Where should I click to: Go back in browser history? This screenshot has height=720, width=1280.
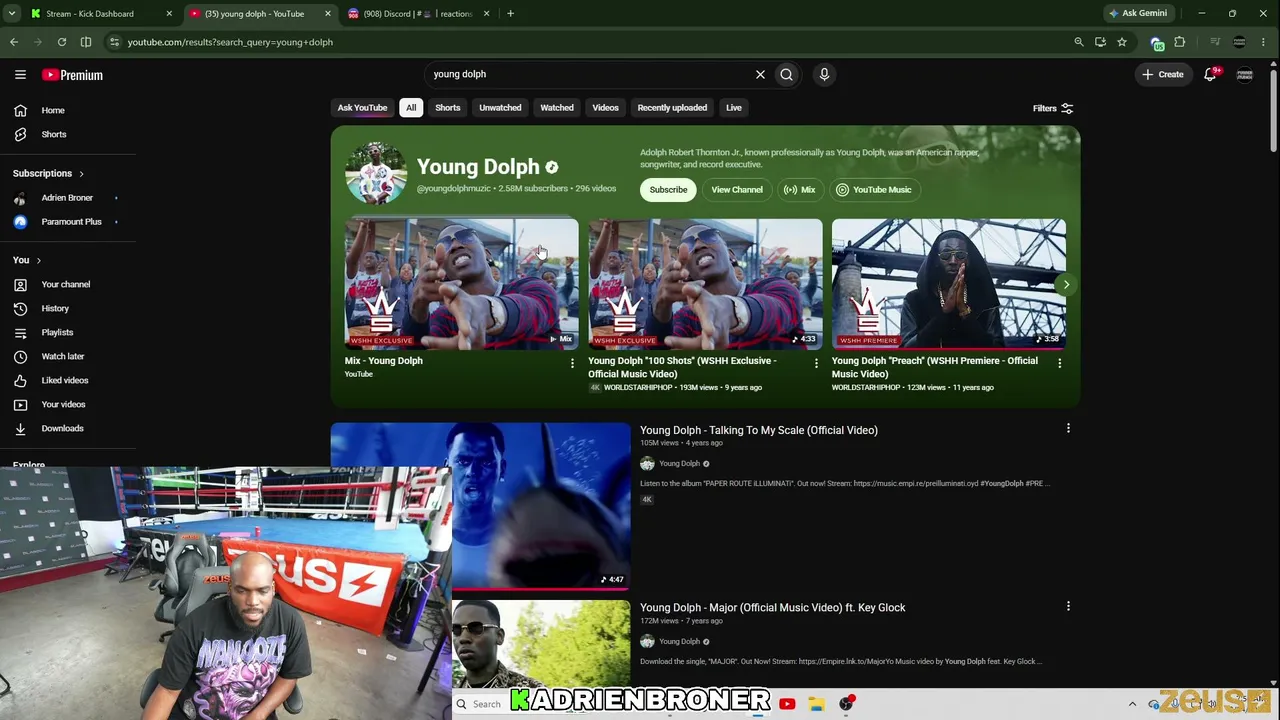pyautogui.click(x=14, y=42)
